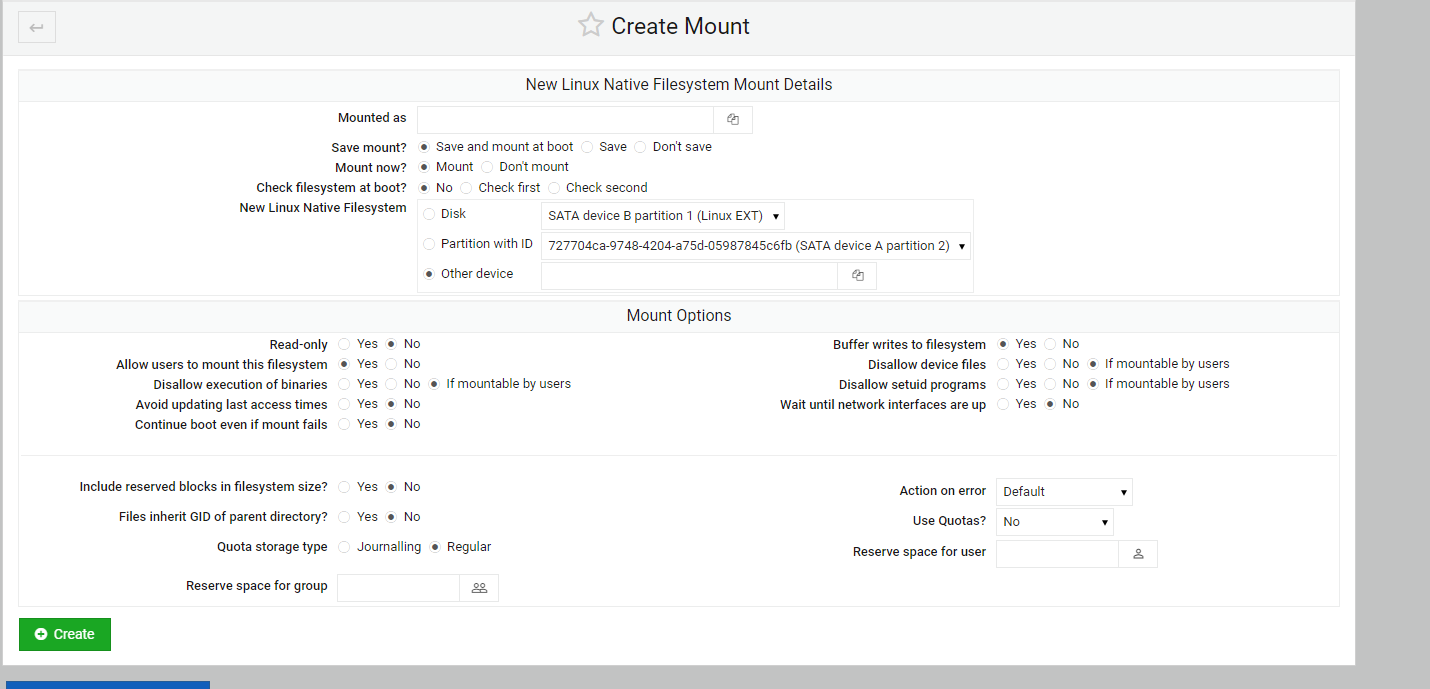Set Wait until network interfaces are up to No

[x=1050, y=404]
